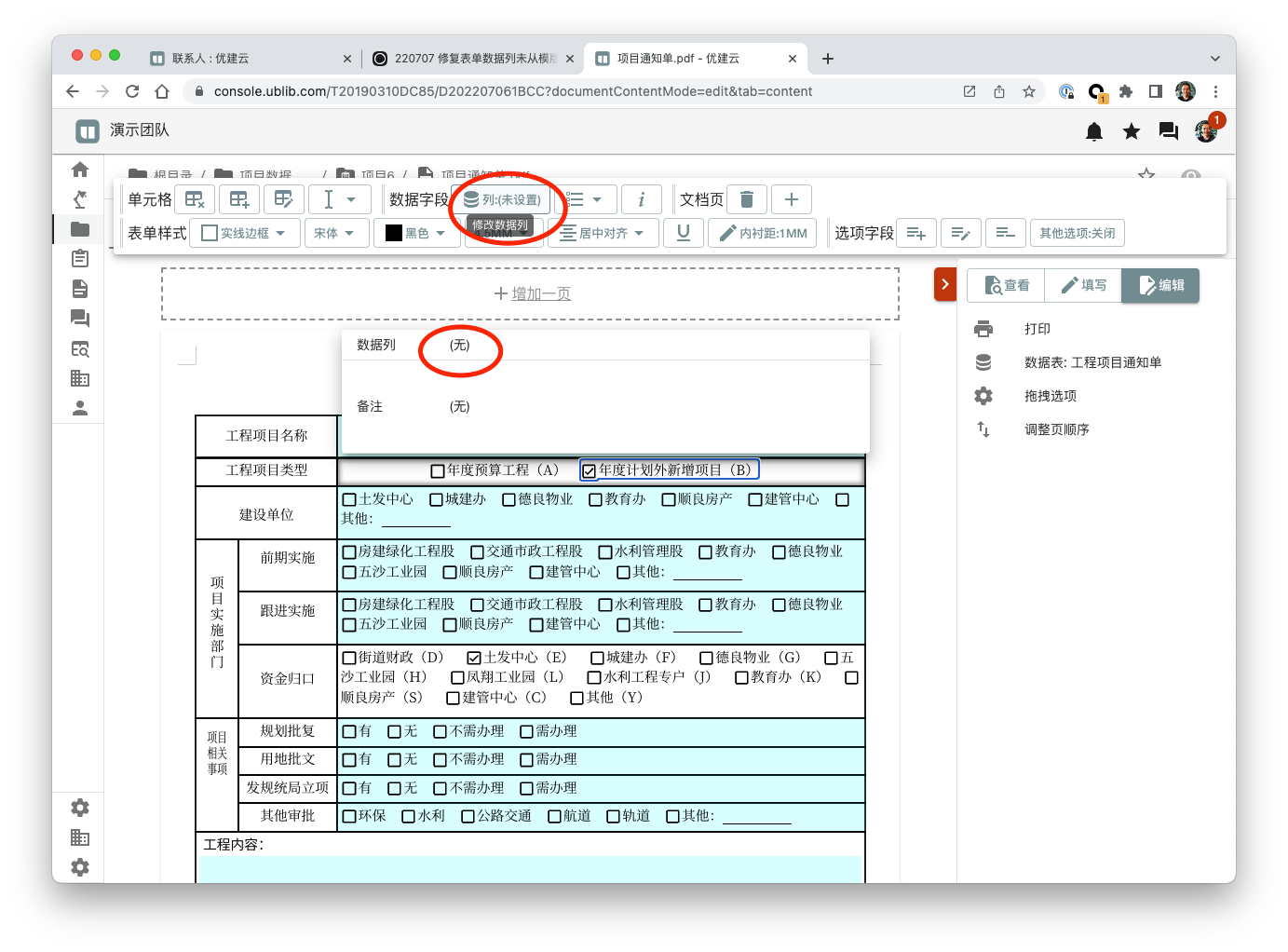
Task: Open the list style dropdown
Action: (x=585, y=199)
